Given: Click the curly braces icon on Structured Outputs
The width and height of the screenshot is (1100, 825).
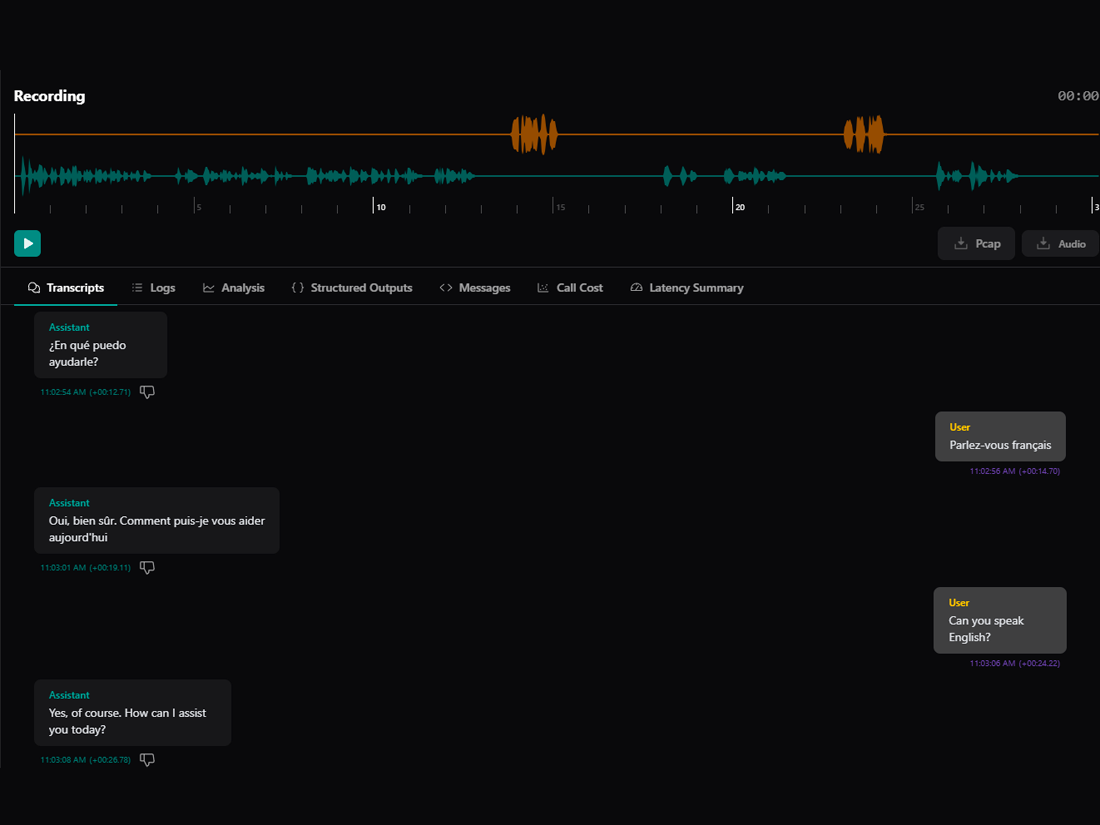Looking at the screenshot, I should point(297,288).
